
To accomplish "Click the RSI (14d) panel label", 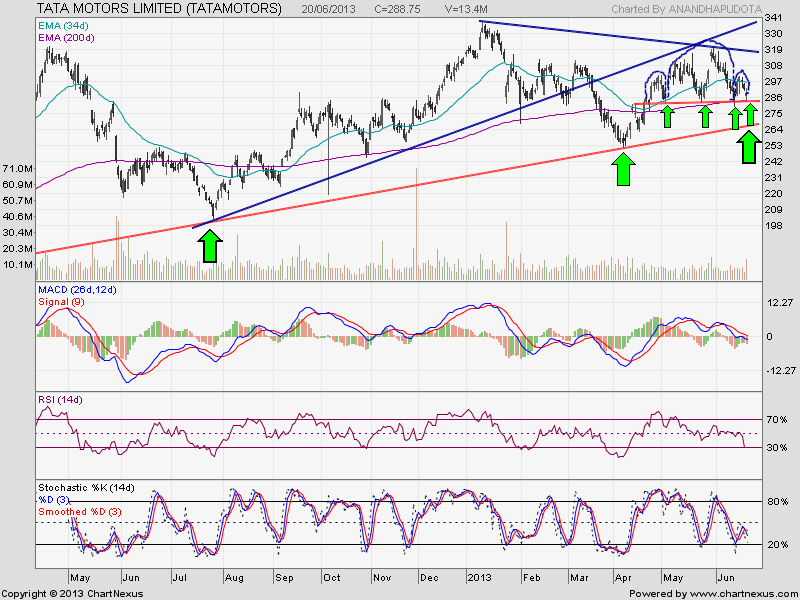I will pyautogui.click(x=60, y=399).
